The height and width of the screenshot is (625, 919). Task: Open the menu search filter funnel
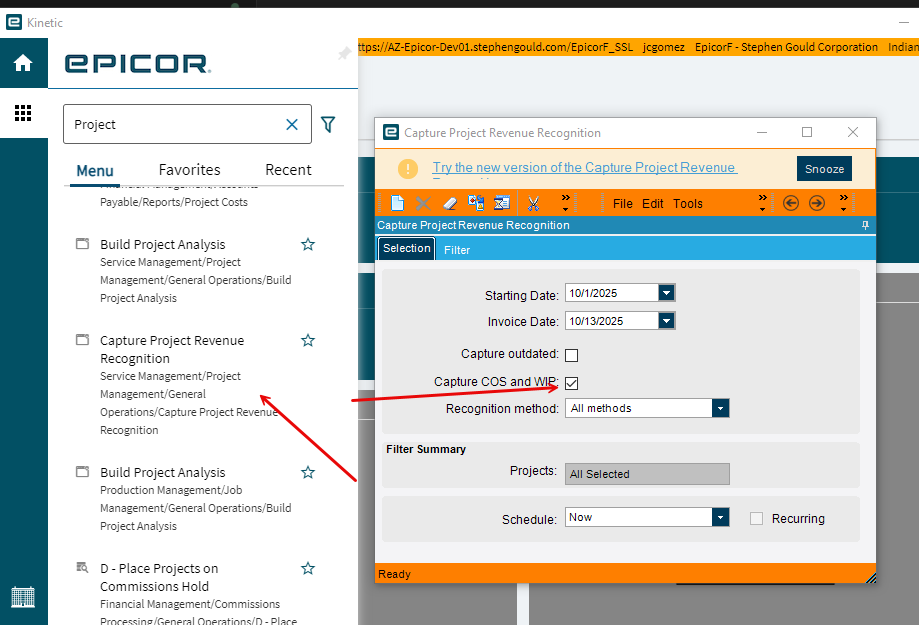click(x=328, y=124)
